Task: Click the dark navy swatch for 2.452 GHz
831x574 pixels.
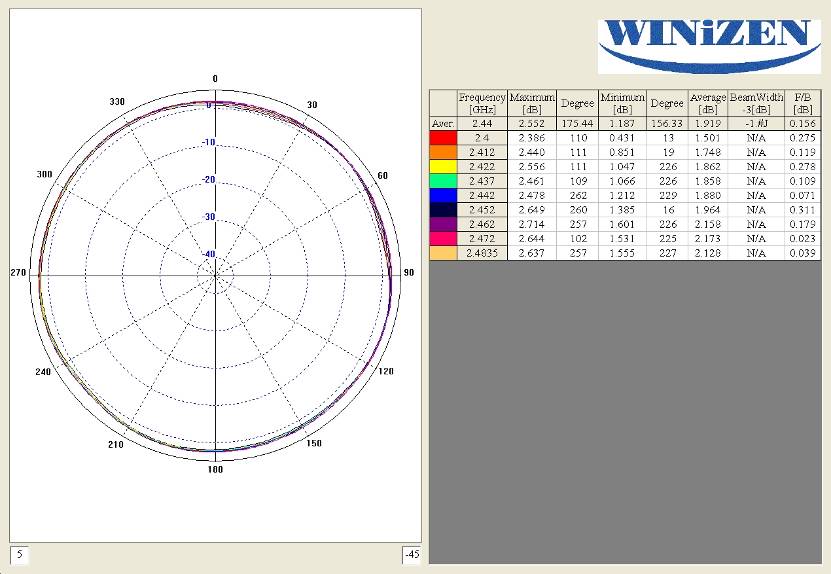Action: tap(443, 210)
